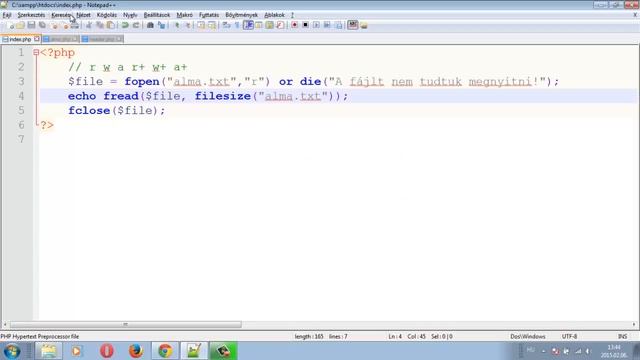The width and height of the screenshot is (640, 360).
Task: Open the Nyelv menu
Action: [130, 15]
